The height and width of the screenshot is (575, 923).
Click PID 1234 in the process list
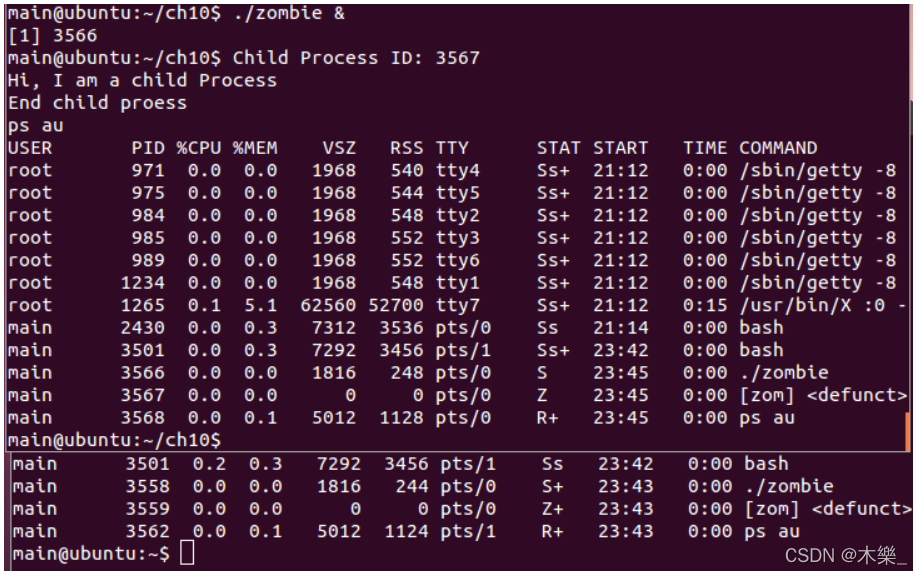(x=142, y=283)
